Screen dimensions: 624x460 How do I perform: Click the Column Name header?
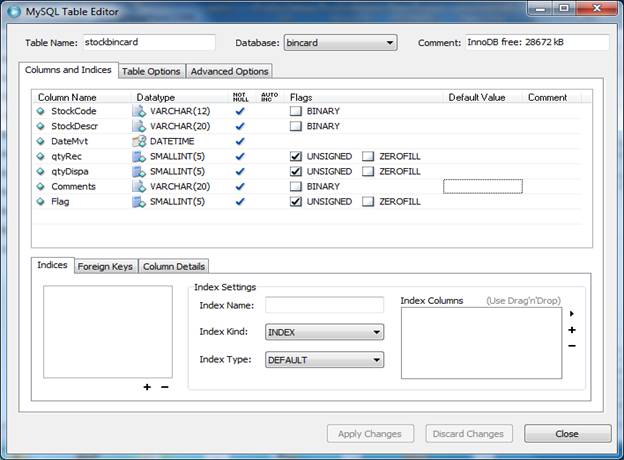pyautogui.click(x=67, y=97)
